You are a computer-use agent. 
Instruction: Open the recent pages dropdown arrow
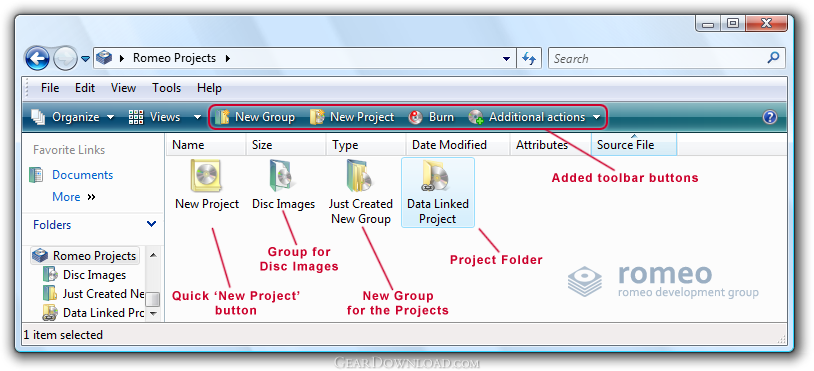pos(85,59)
